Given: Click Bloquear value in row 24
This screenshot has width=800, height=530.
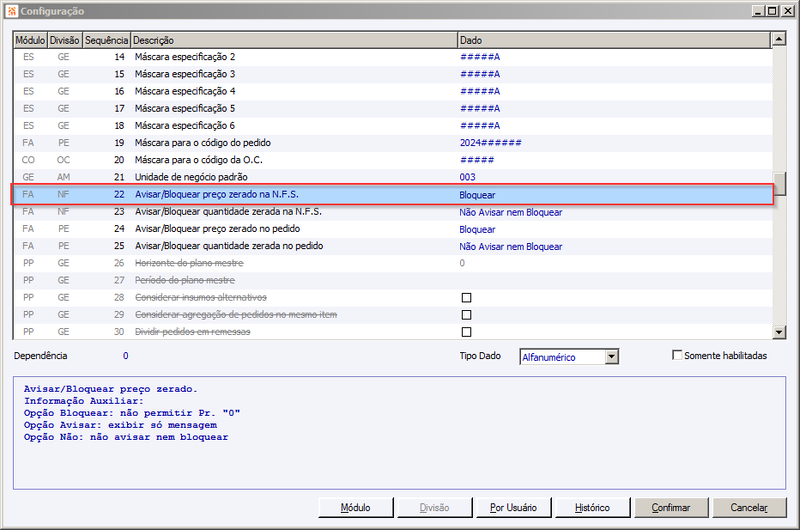Looking at the screenshot, I should pyautogui.click(x=477, y=230).
